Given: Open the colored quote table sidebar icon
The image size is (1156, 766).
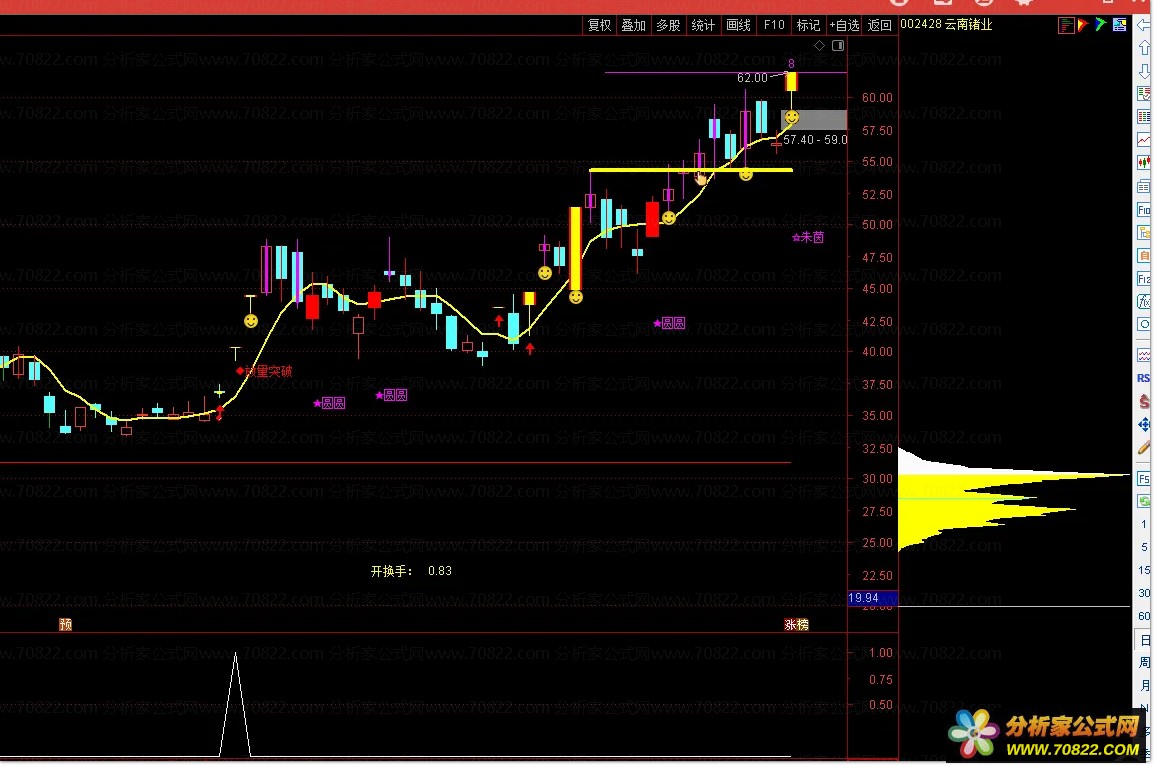Looking at the screenshot, I should [x=1144, y=116].
